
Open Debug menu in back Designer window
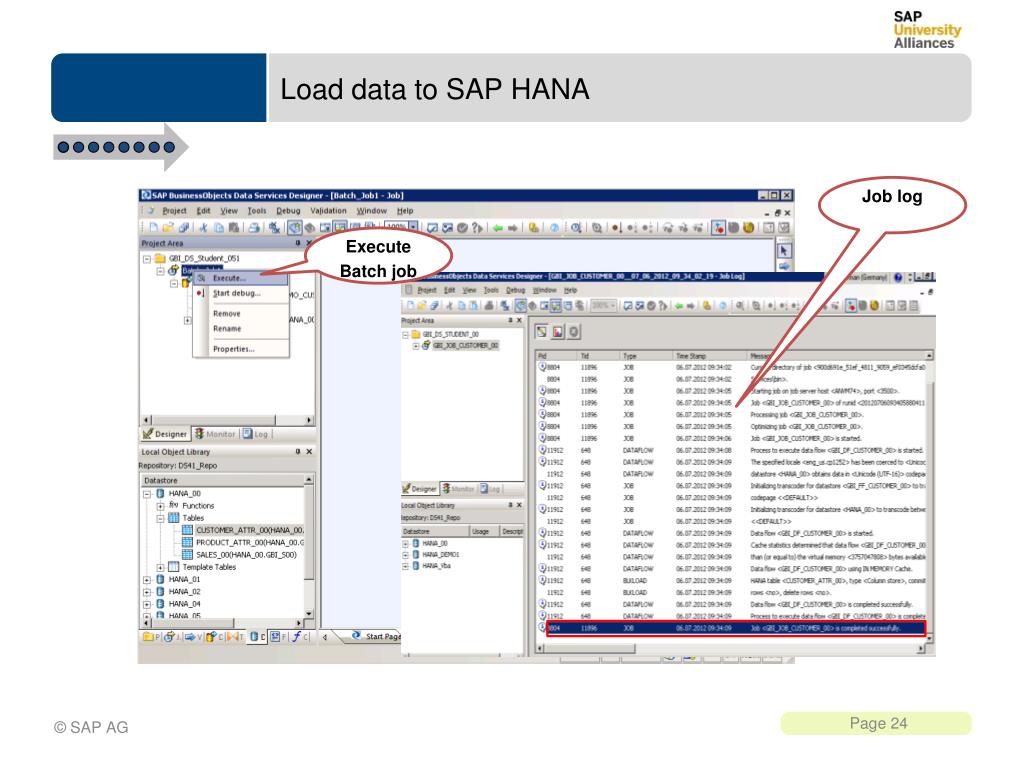tap(288, 211)
